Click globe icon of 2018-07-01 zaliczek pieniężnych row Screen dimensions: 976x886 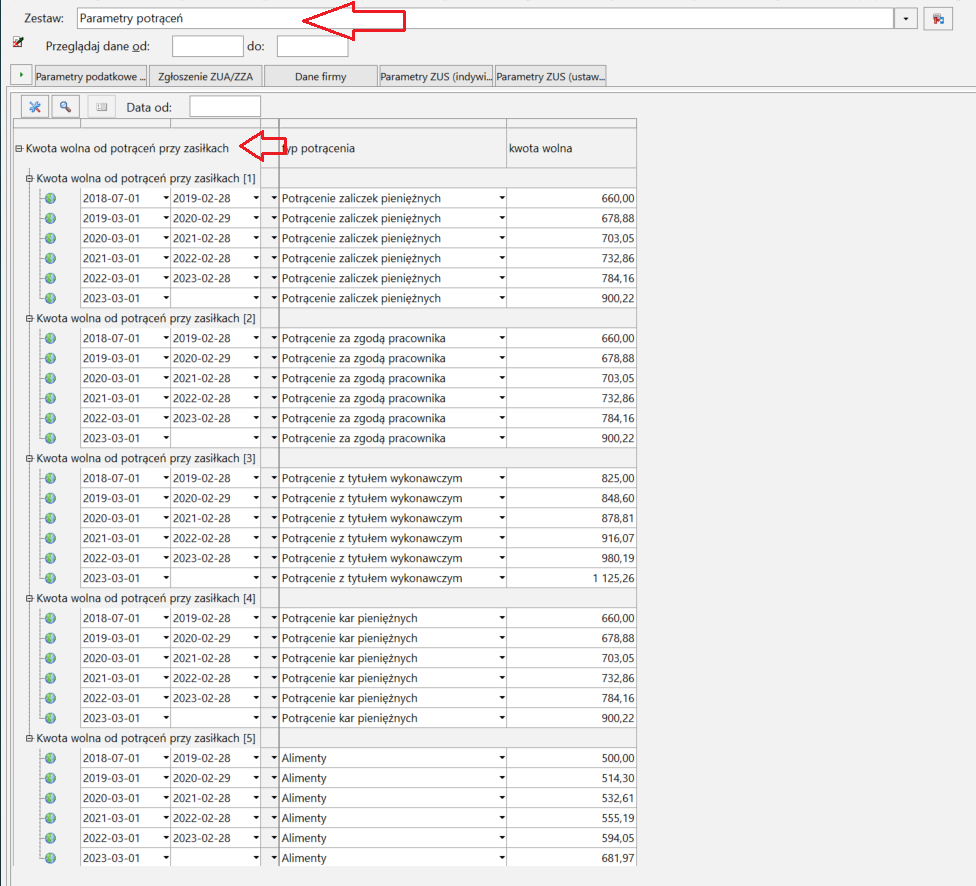coord(50,199)
